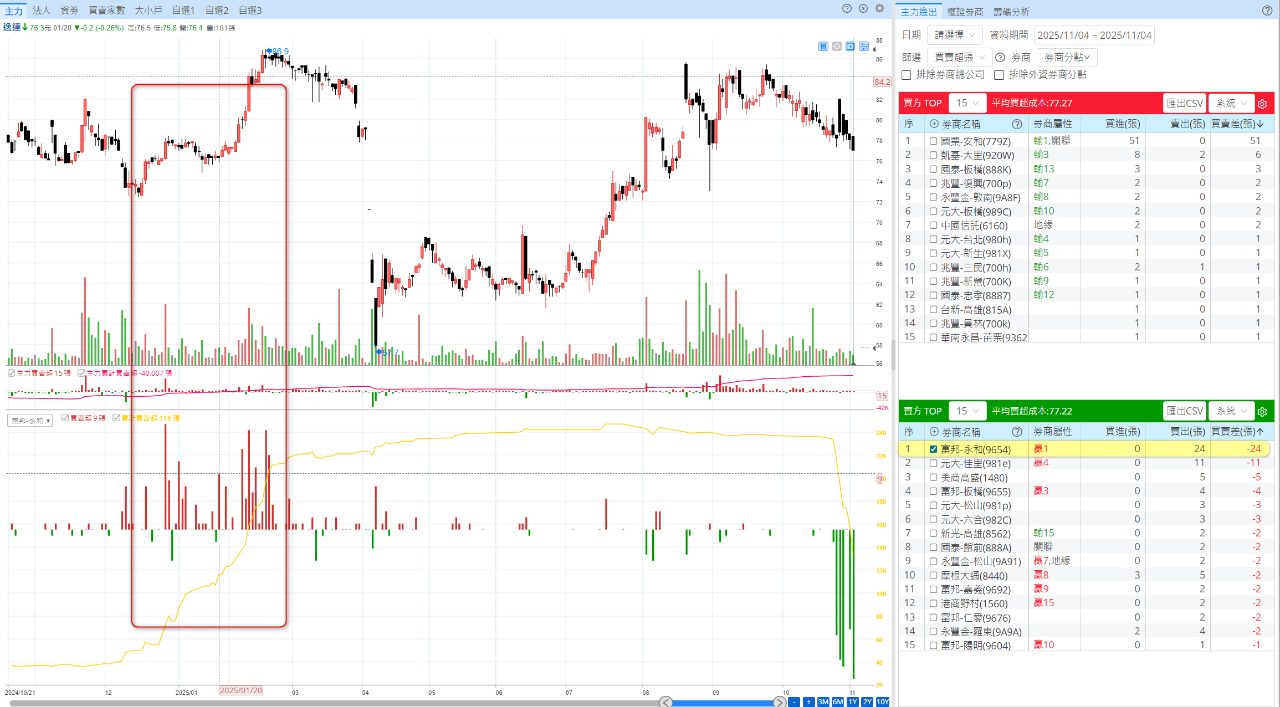This screenshot has width=1280, height=707.
Task: Open chart settings gear icon
Action: click(879, 8)
